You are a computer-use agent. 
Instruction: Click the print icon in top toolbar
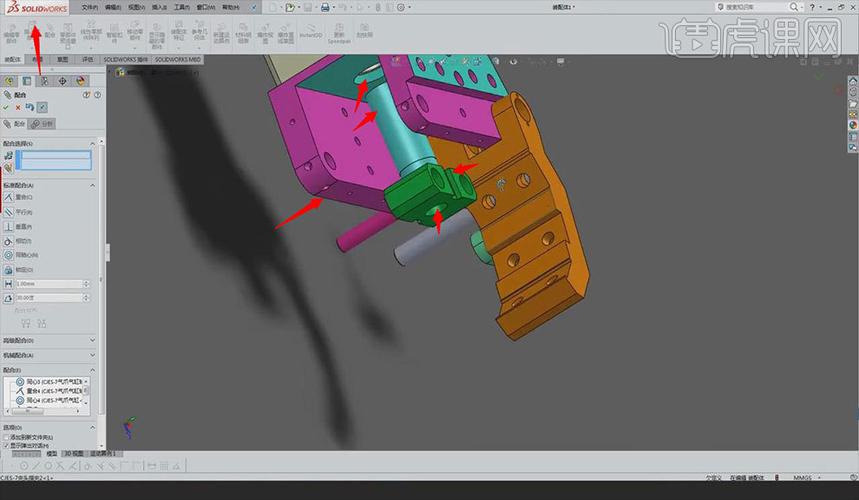point(325,7)
